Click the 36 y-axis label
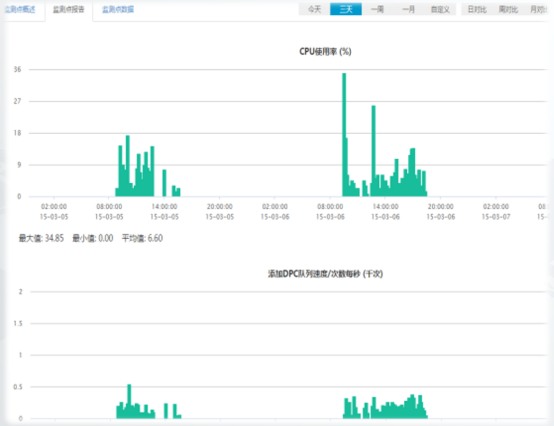 [18, 69]
